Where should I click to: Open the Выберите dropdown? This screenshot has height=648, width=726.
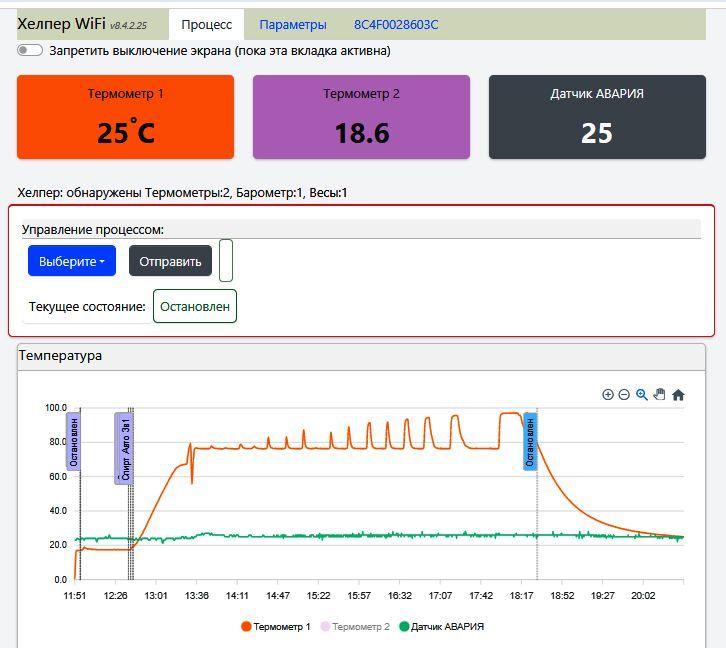[x=72, y=261]
